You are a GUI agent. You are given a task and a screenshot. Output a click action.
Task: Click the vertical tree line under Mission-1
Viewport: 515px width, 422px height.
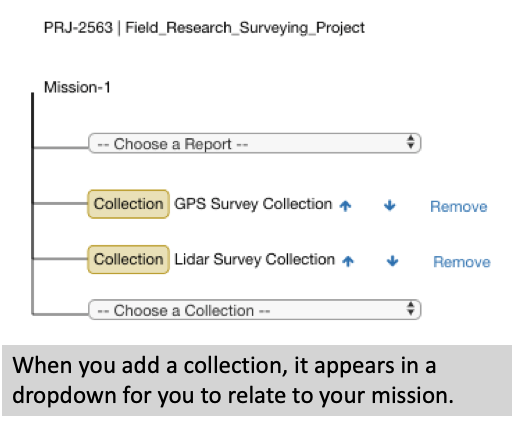tap(32, 203)
